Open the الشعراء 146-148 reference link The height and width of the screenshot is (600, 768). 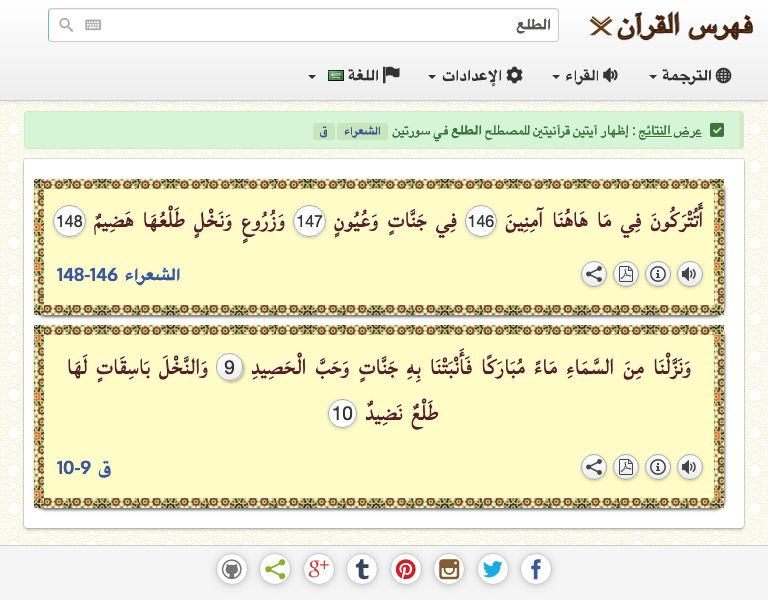pos(118,275)
